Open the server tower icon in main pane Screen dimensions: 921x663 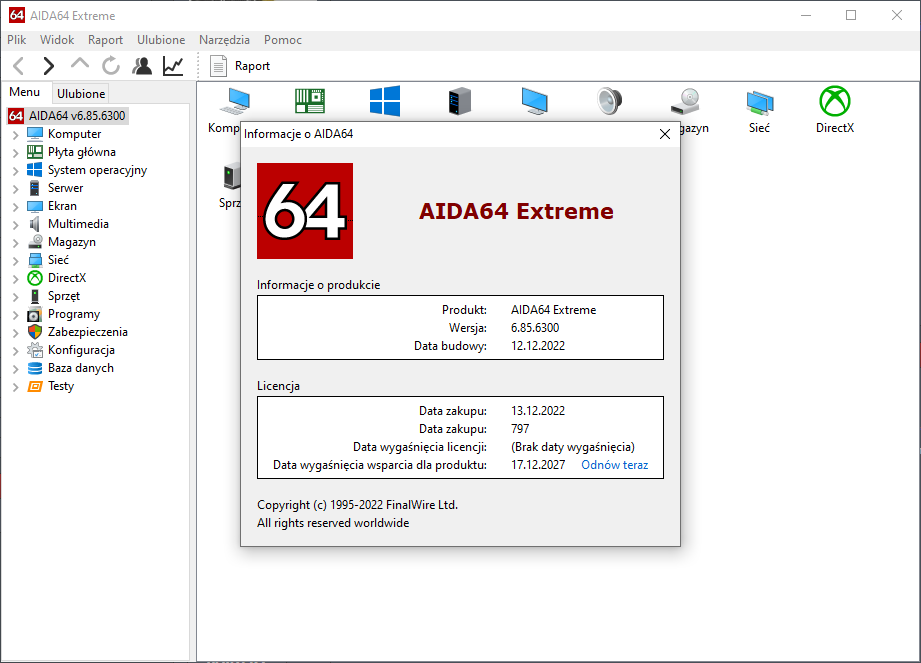click(459, 101)
